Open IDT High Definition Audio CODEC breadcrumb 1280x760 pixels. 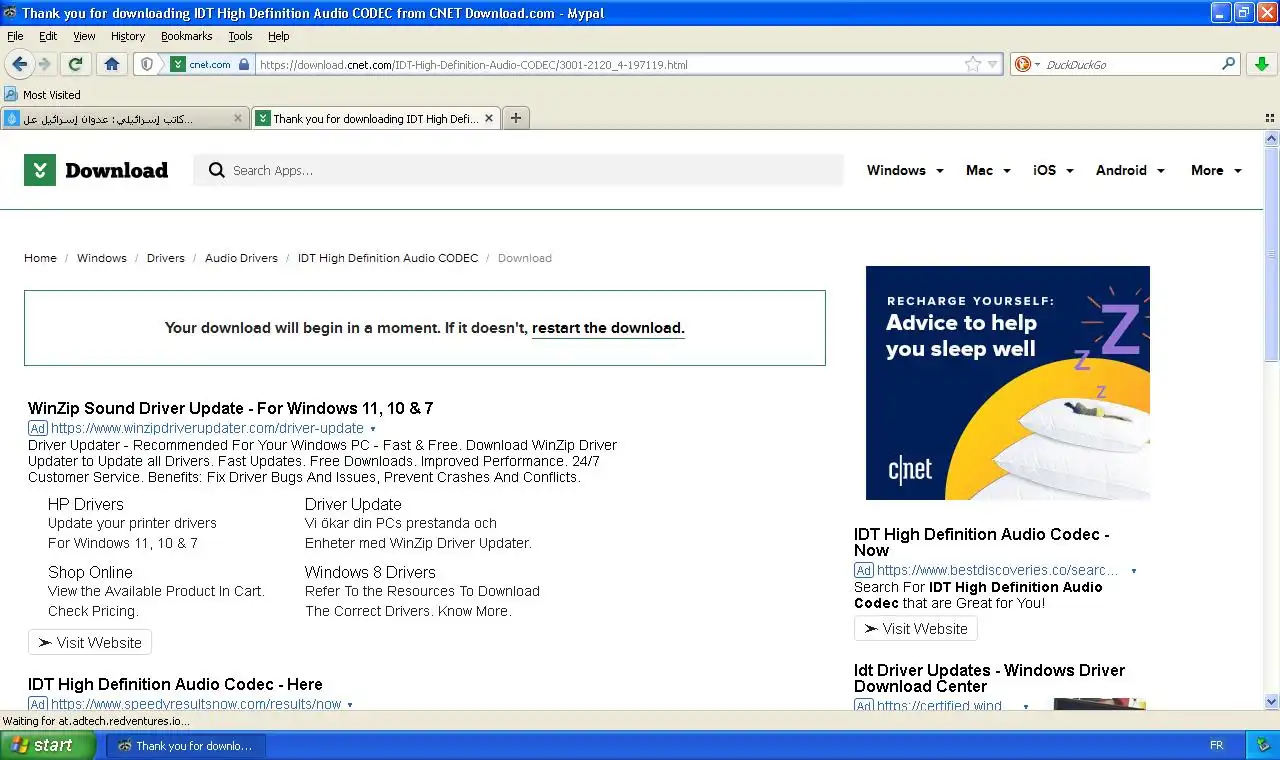[388, 258]
